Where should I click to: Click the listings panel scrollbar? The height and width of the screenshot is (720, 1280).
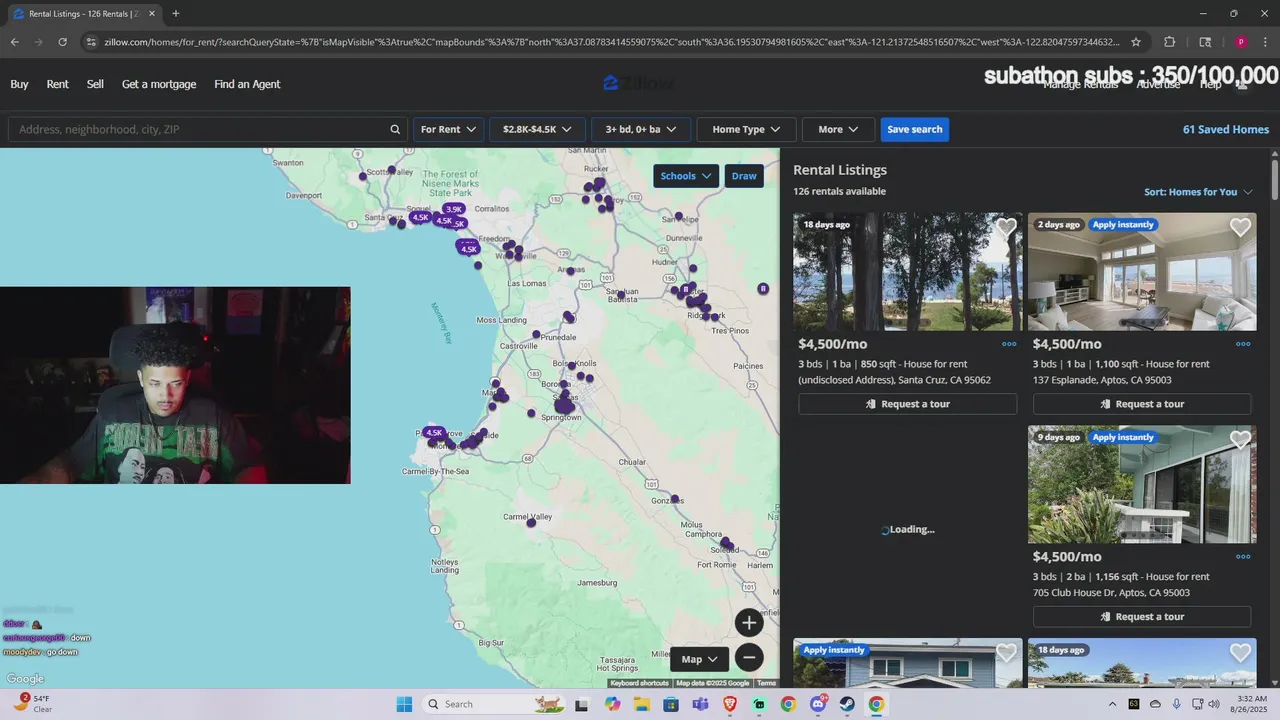tap(1275, 178)
